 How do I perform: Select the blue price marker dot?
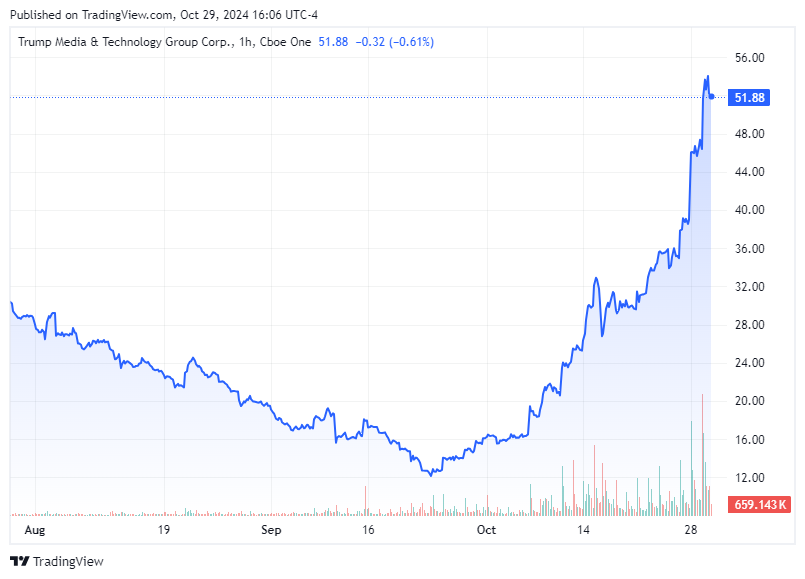[x=711, y=98]
